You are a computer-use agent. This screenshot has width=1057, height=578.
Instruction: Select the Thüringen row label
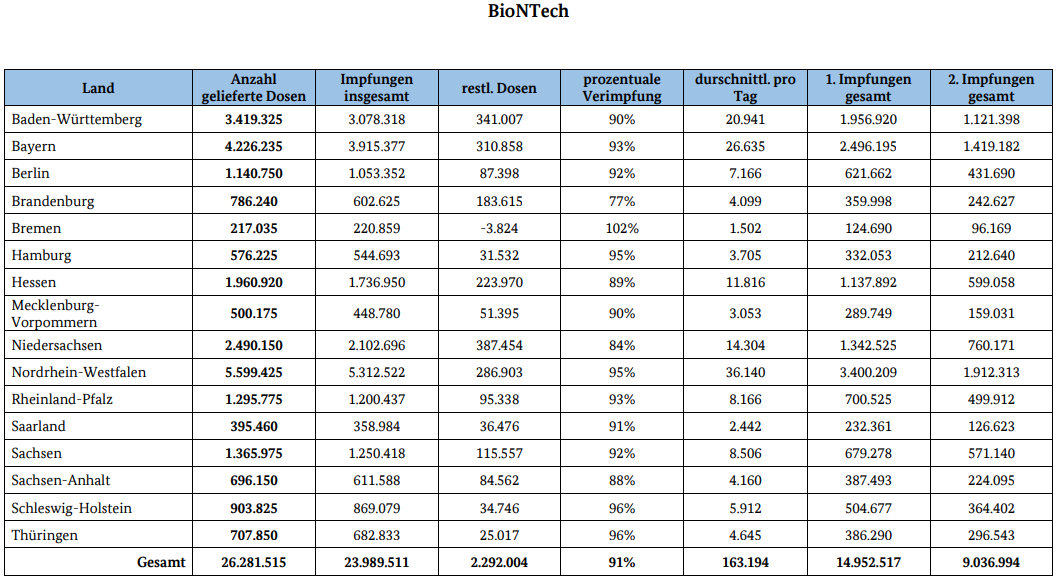44,536
